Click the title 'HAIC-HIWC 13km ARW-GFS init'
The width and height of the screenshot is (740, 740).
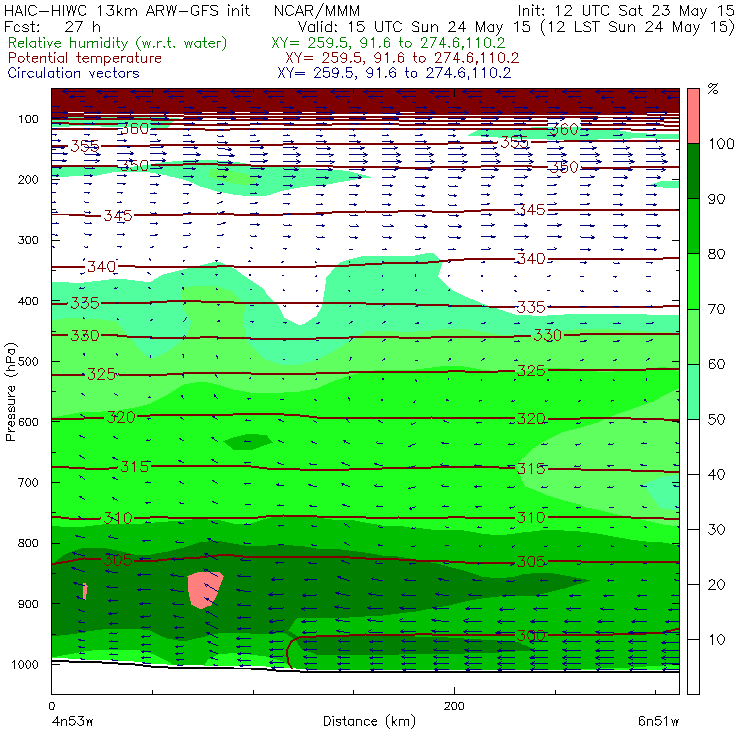tap(127, 10)
